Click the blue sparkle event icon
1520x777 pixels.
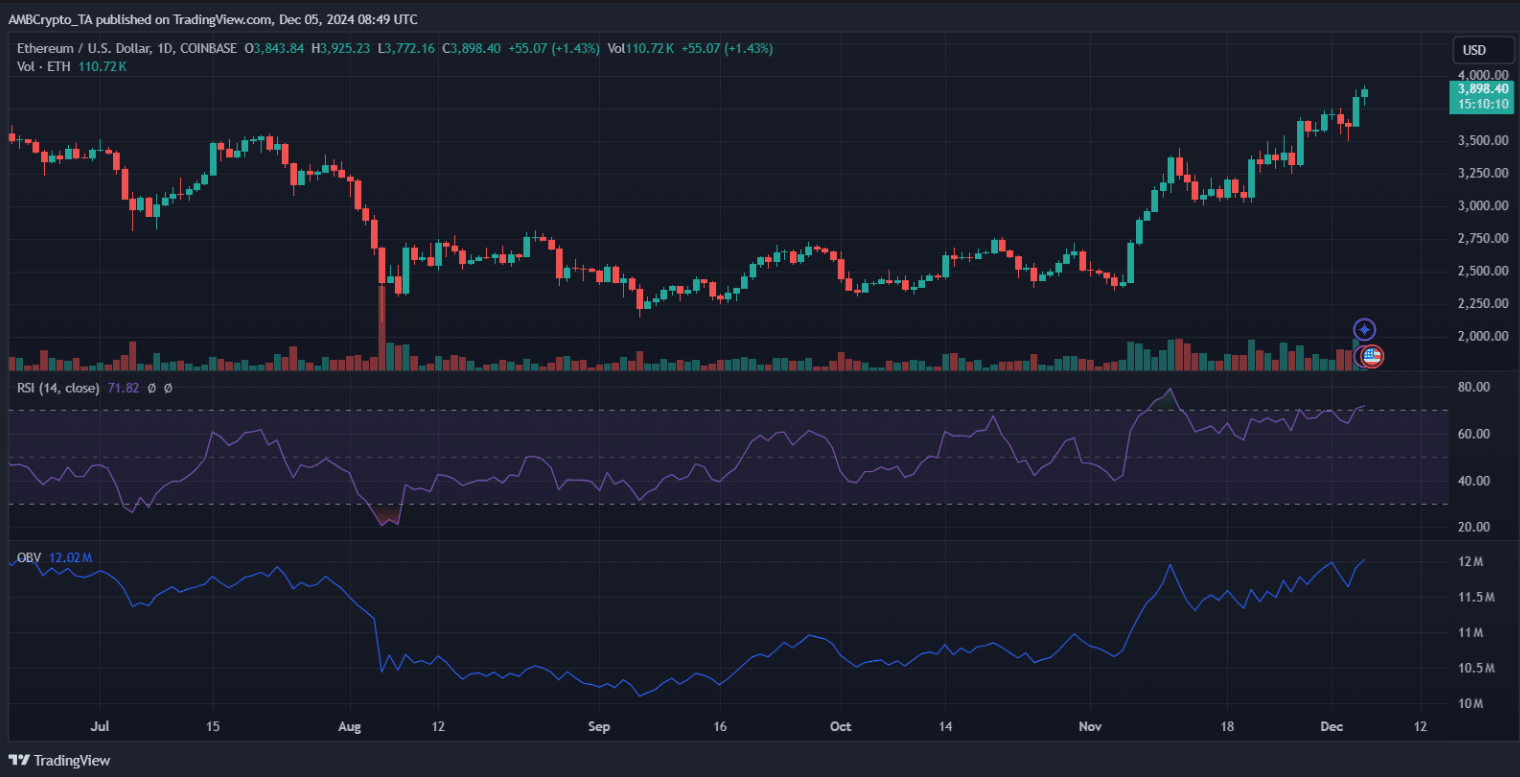(1365, 329)
